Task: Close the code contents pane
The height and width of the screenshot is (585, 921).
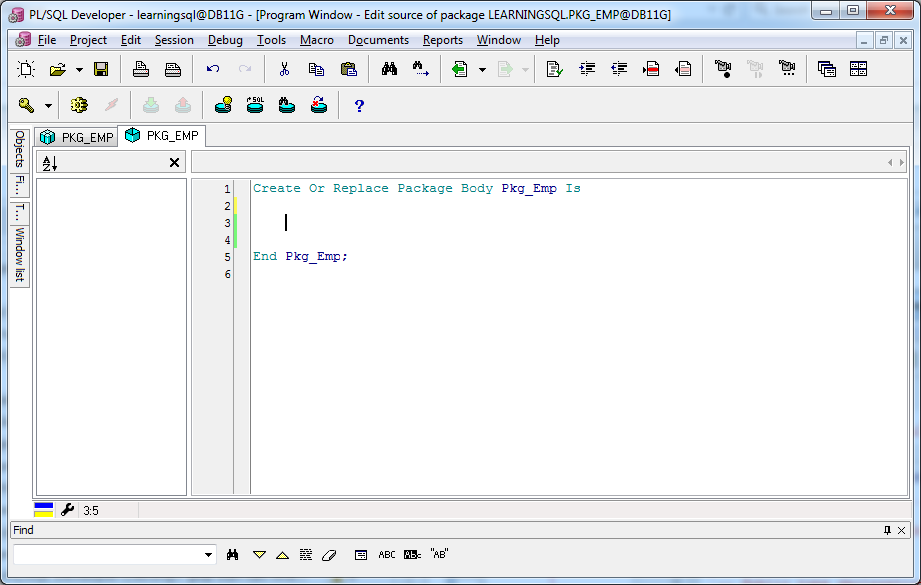Action: point(174,163)
